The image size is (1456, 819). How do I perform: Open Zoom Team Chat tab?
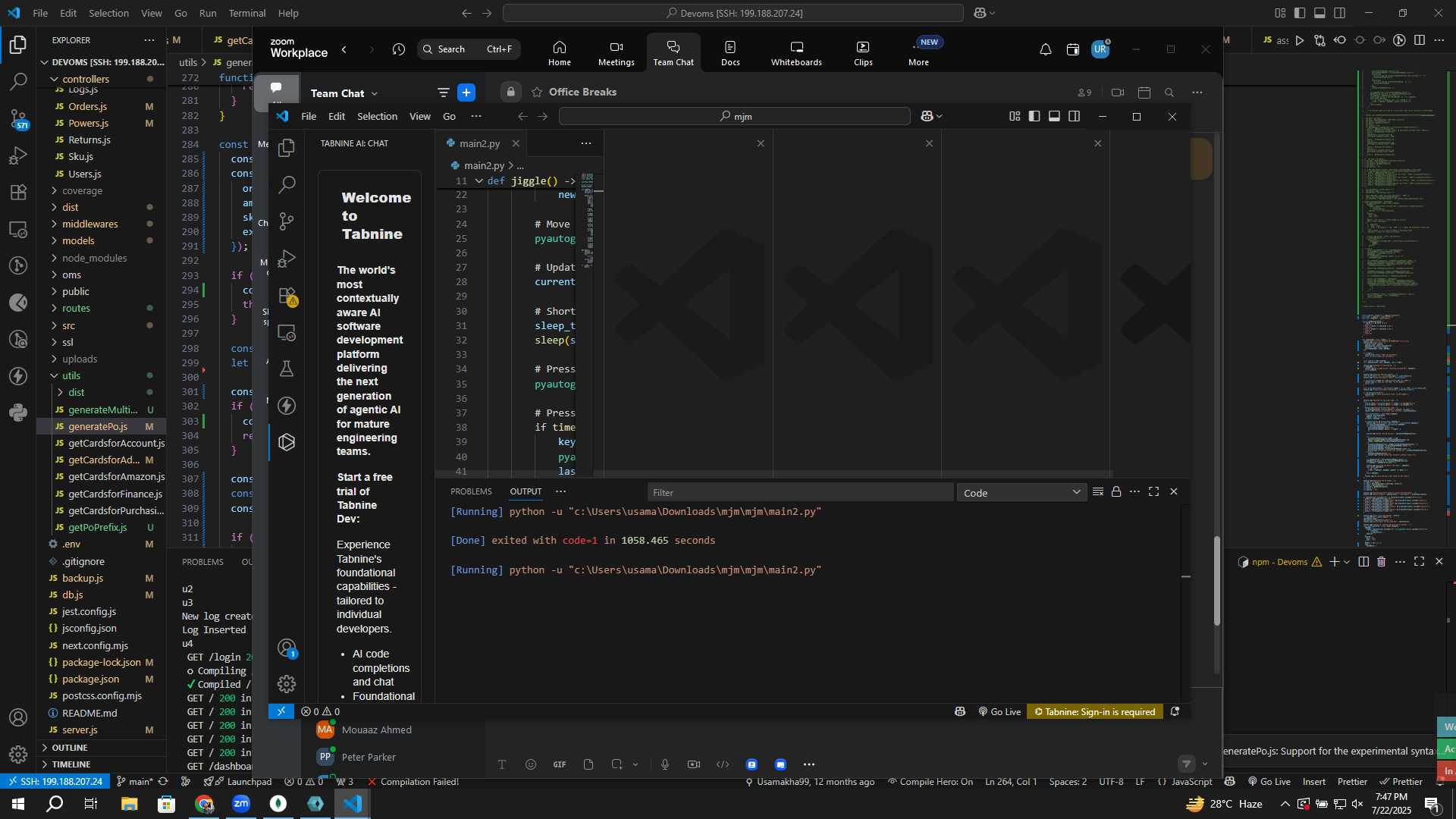[x=673, y=53]
